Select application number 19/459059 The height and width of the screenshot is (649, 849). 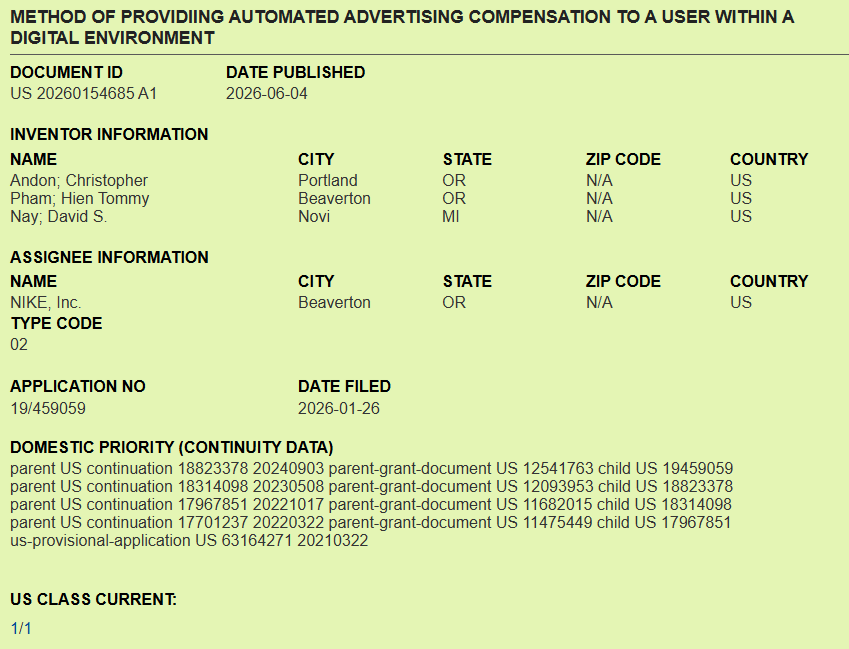(x=48, y=408)
